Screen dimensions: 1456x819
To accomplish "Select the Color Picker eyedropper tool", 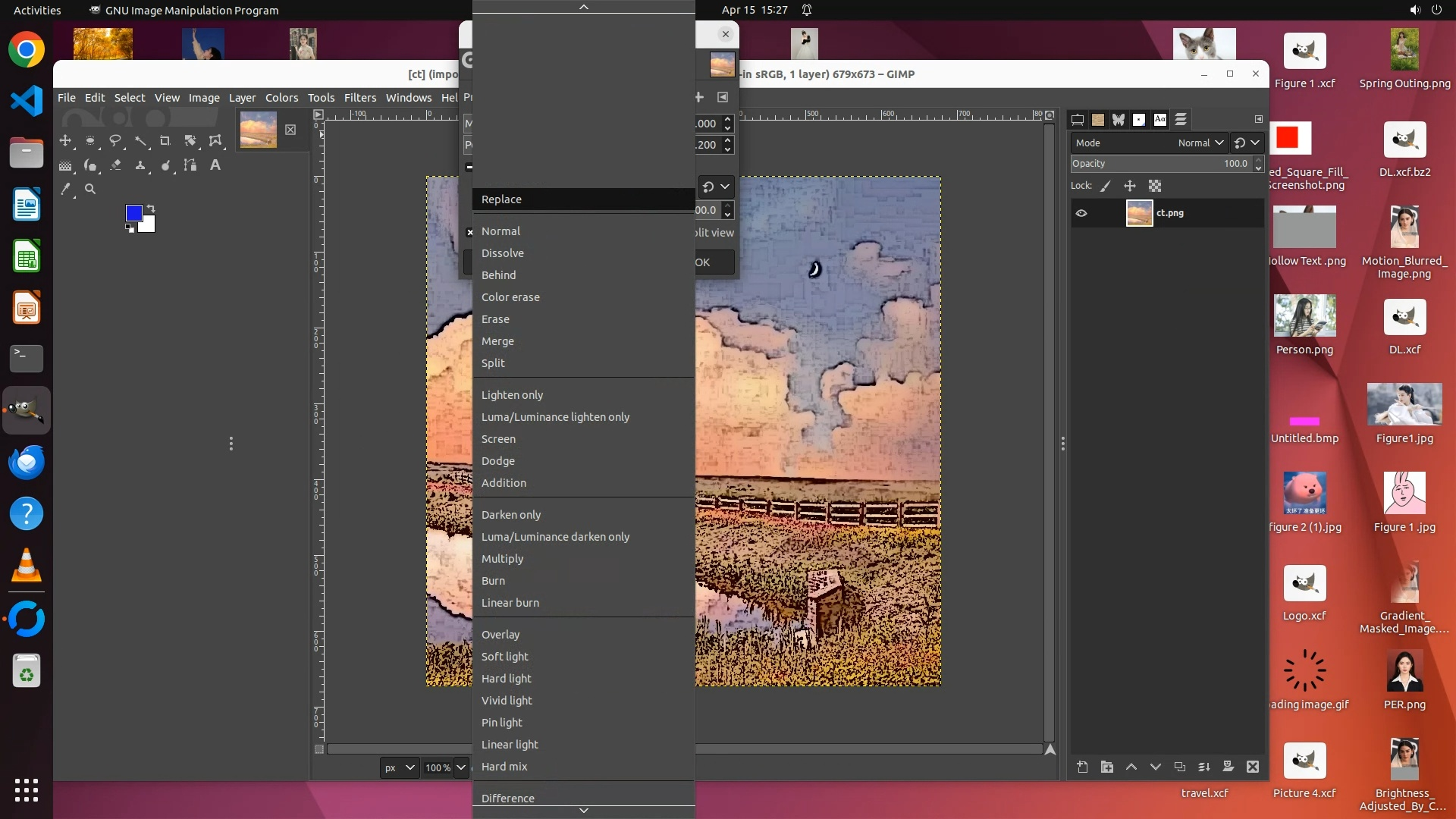I will 66,190.
